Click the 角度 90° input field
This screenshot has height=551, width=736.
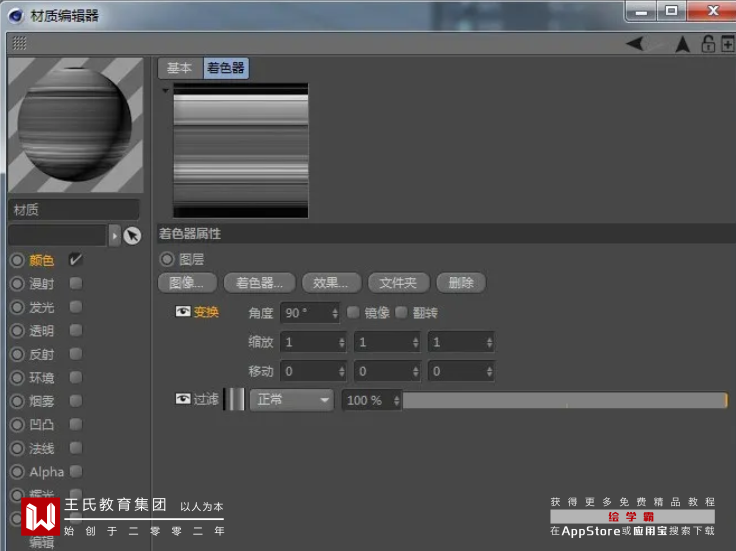(309, 313)
